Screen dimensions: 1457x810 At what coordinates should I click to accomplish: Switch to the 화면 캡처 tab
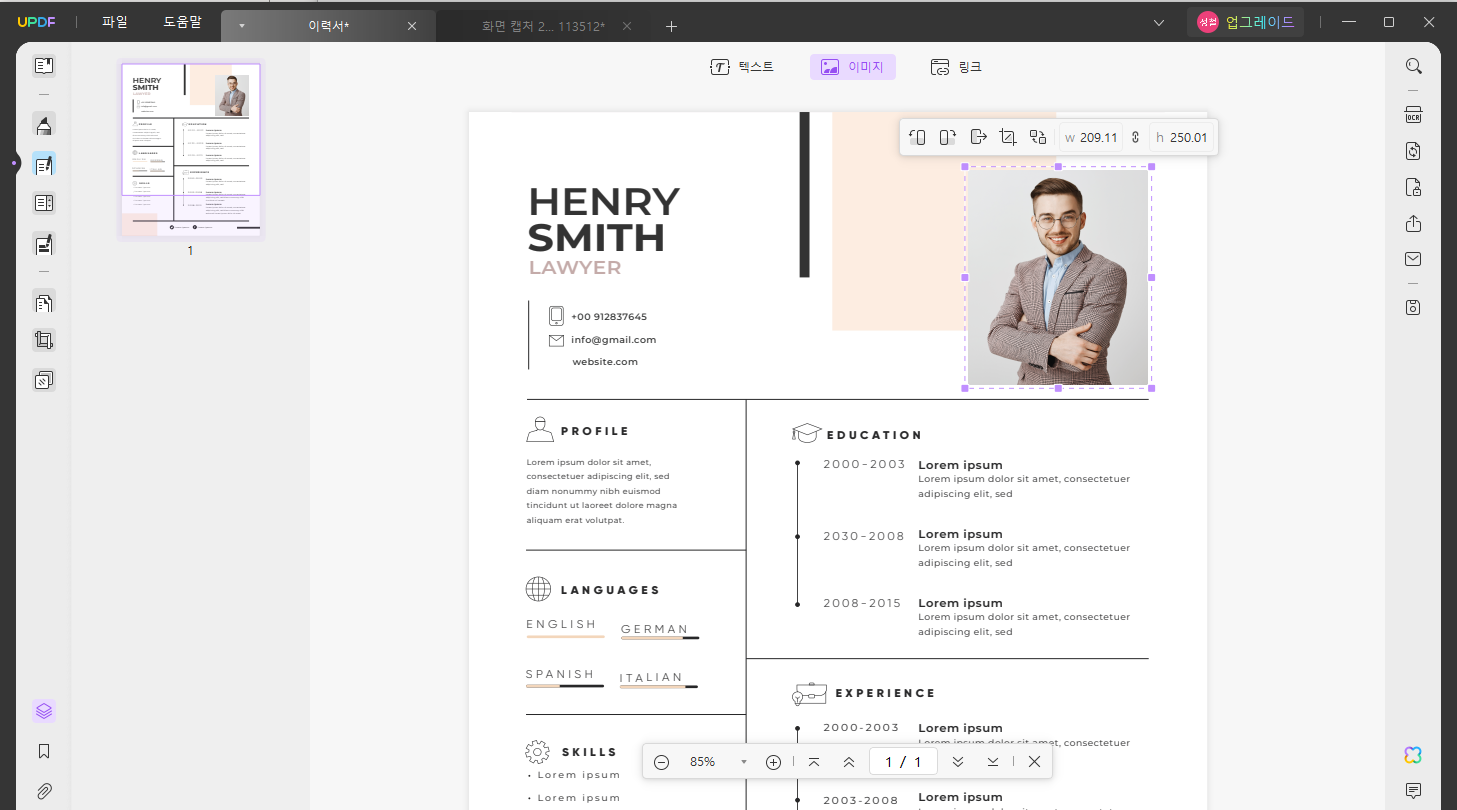coord(544,26)
